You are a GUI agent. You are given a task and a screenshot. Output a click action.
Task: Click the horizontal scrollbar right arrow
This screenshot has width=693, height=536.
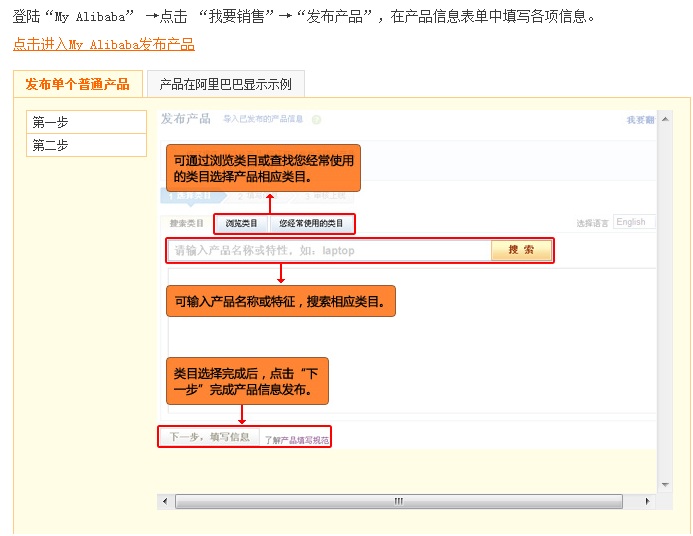point(647,501)
